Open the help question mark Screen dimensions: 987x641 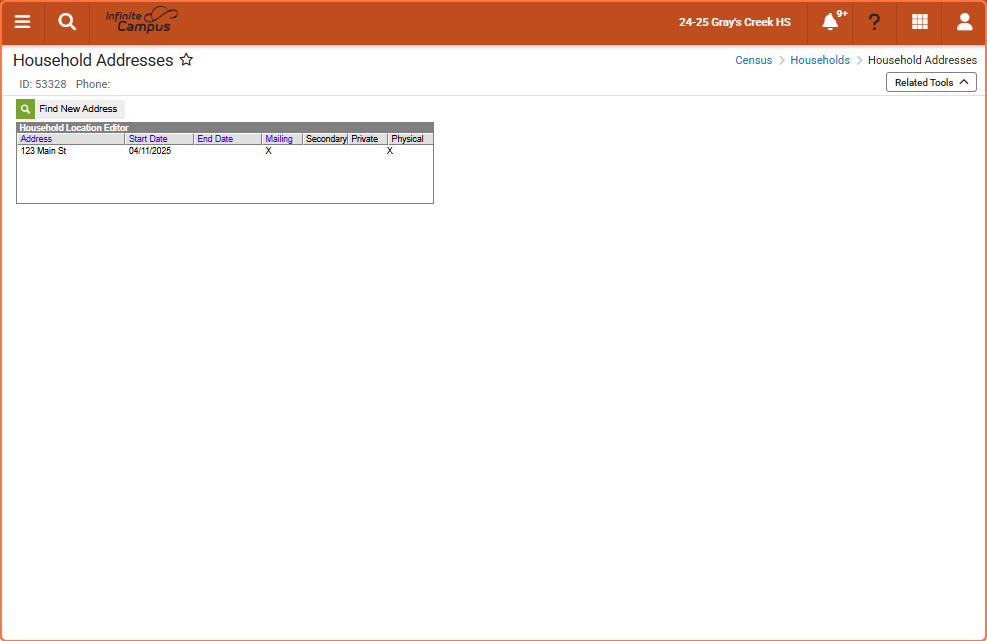[874, 22]
